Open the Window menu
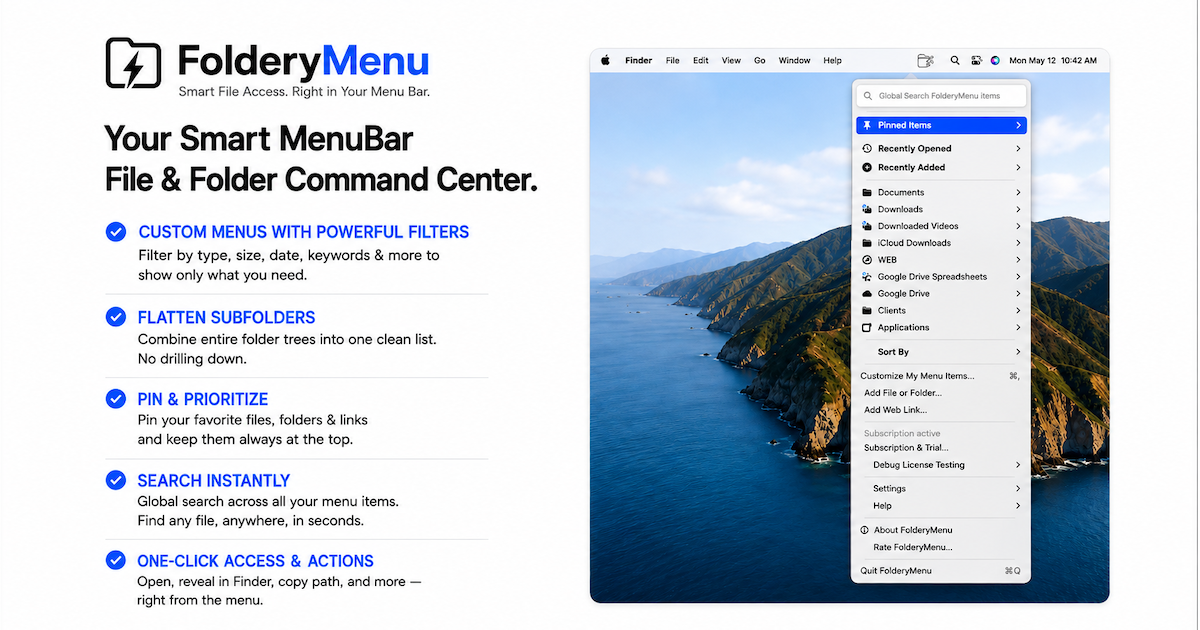The width and height of the screenshot is (1200, 630). (x=795, y=60)
